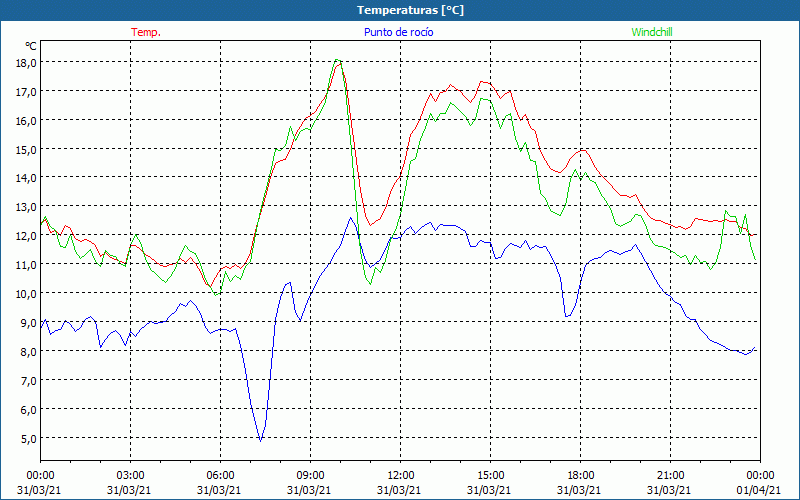Click the 17,0 y-axis value
Screen dimensions: 800x500
coord(27,91)
